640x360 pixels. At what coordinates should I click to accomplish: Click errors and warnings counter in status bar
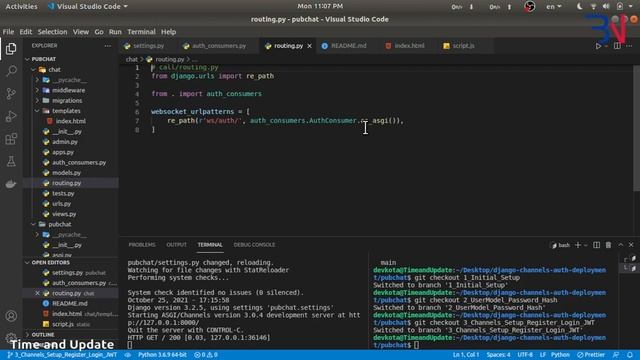206,355
